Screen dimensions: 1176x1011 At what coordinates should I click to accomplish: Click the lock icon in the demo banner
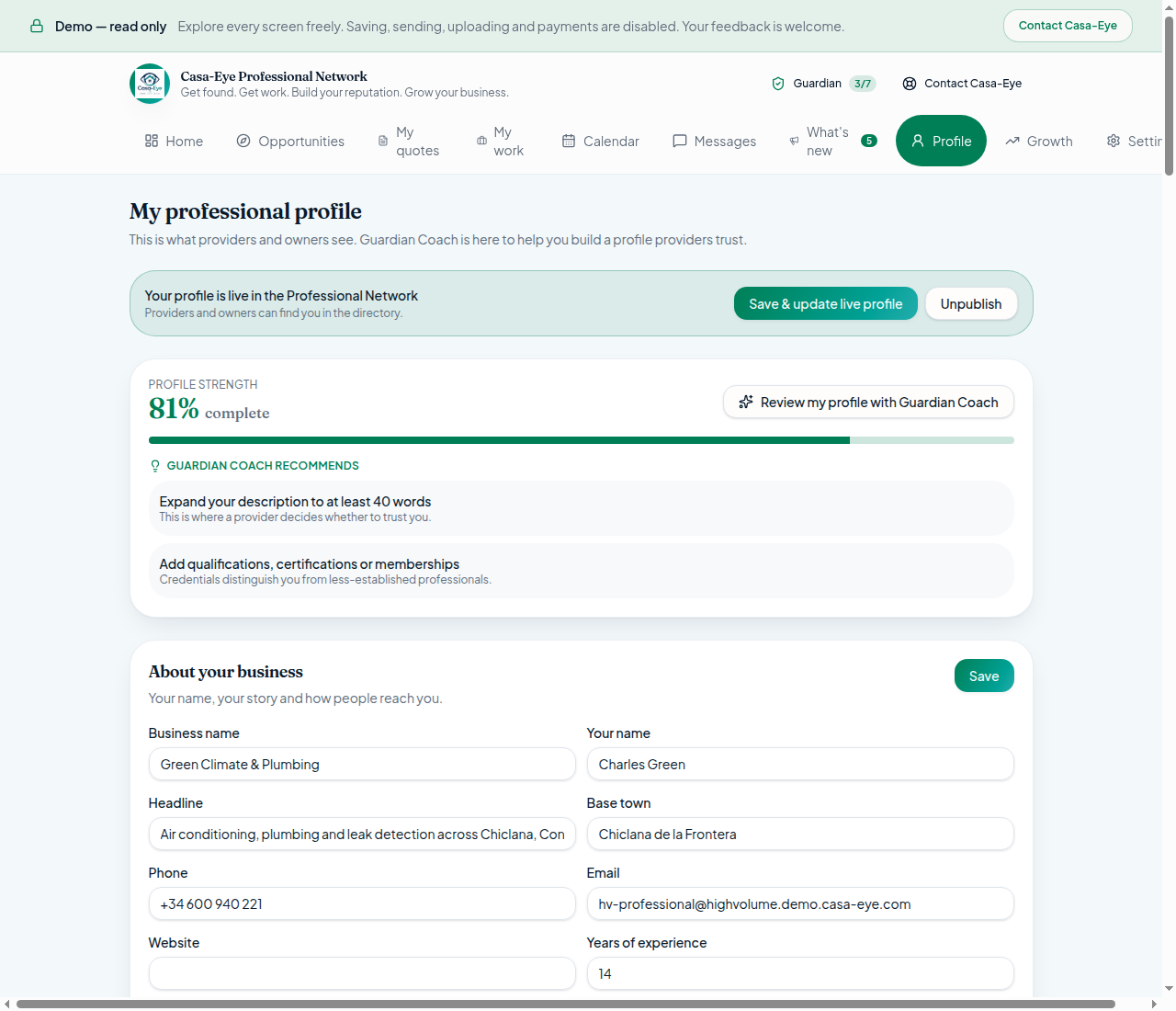(37, 26)
